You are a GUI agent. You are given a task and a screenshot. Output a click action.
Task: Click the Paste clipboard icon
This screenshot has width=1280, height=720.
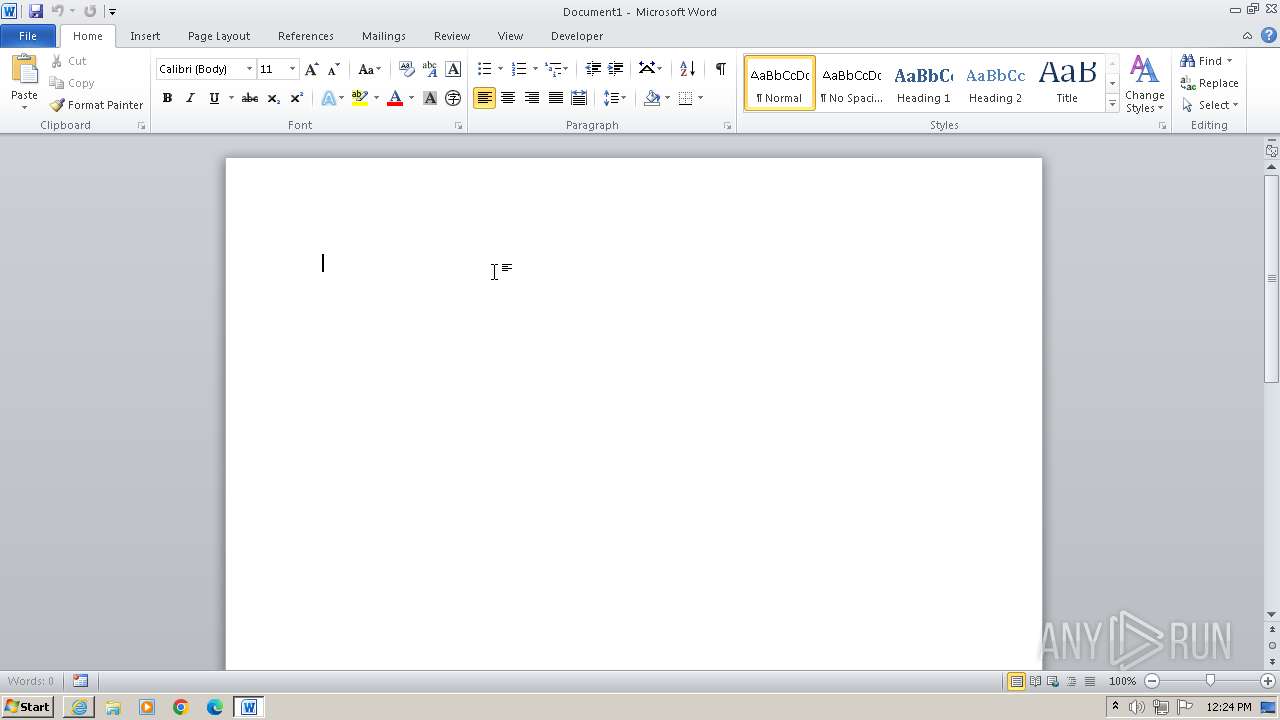pyautogui.click(x=24, y=70)
